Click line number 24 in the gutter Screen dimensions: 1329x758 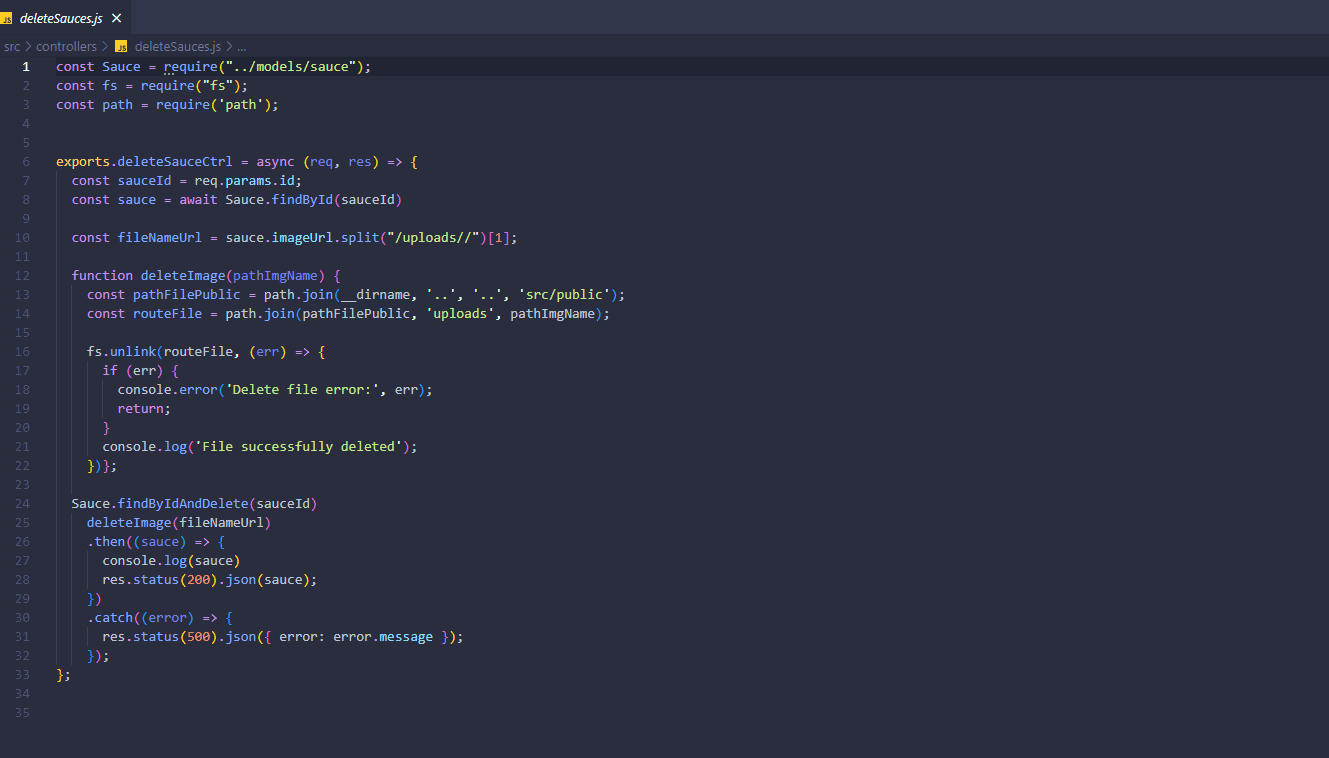click(x=22, y=503)
